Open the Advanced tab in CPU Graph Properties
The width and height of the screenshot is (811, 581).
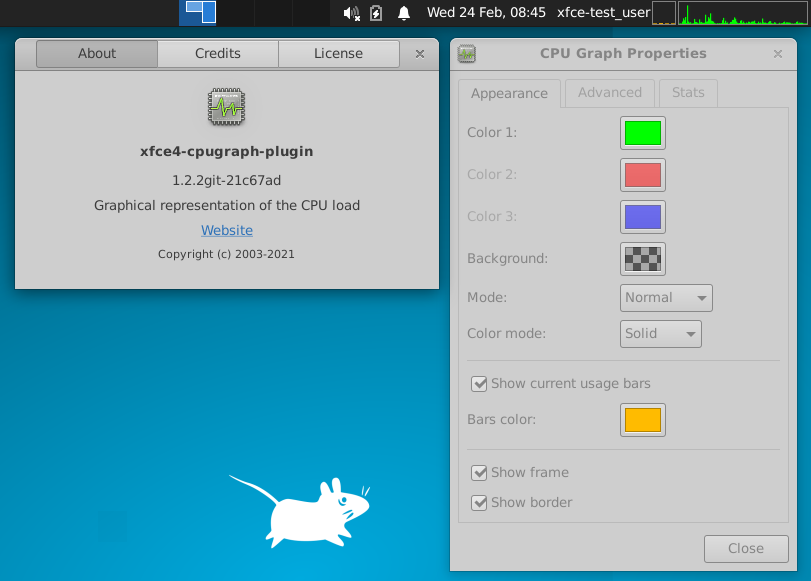click(x=610, y=93)
